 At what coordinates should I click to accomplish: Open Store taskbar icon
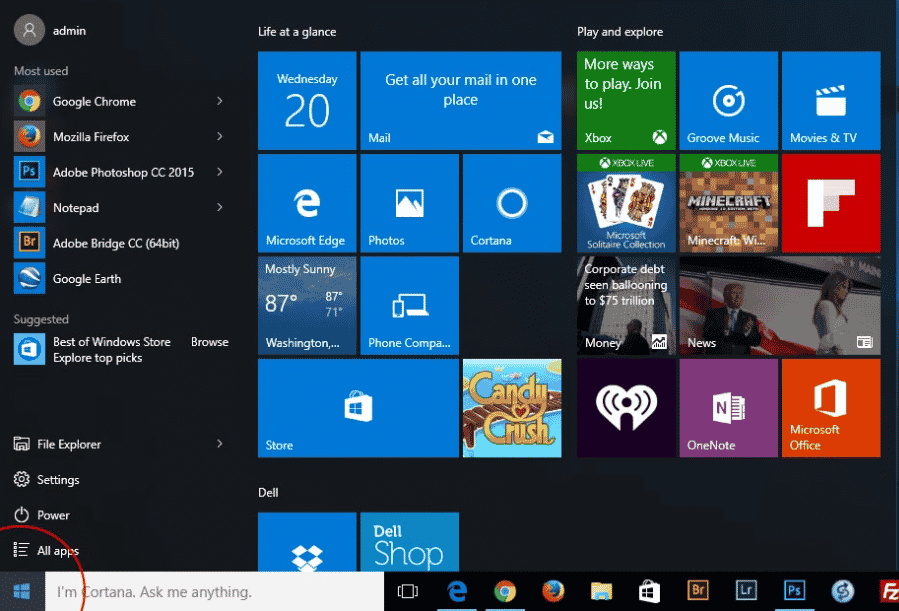point(650,592)
